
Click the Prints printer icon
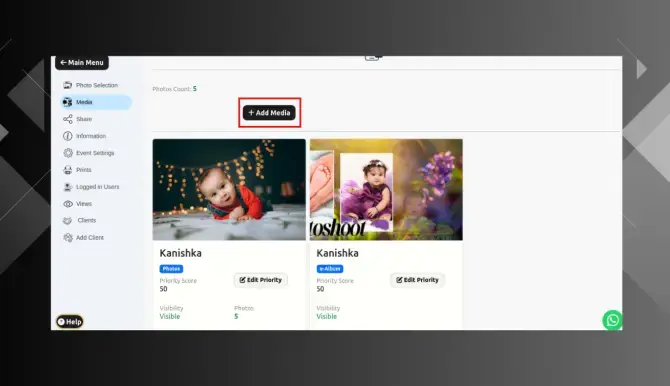coord(68,170)
